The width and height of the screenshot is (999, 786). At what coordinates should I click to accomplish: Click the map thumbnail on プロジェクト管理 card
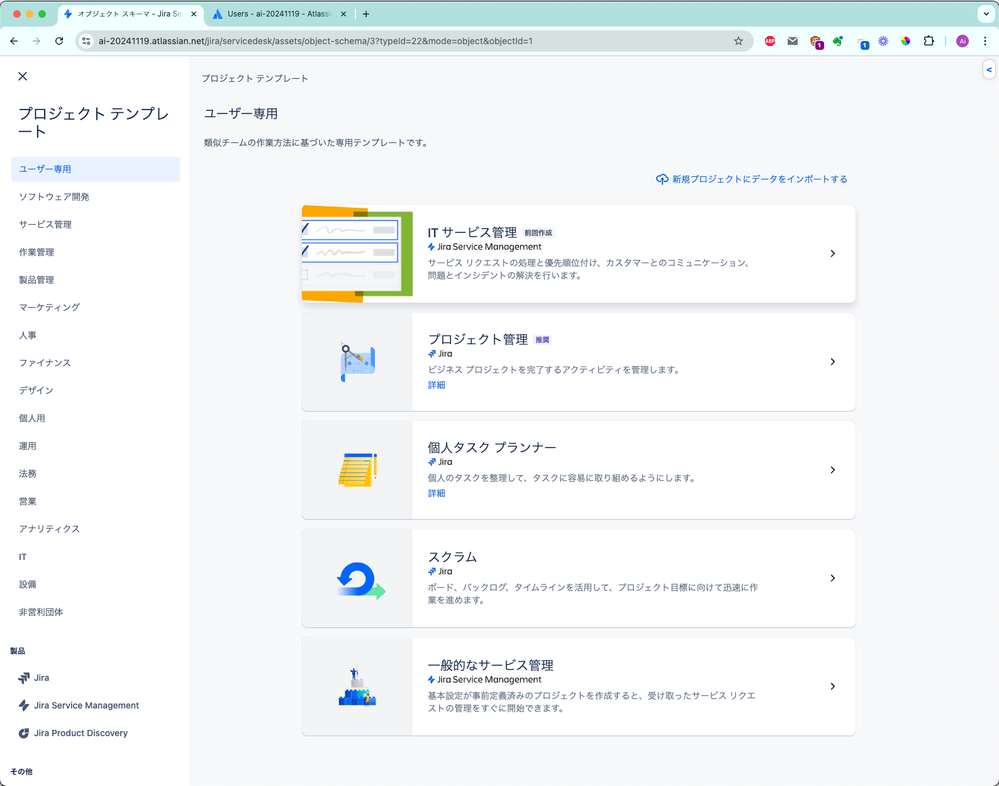358,361
